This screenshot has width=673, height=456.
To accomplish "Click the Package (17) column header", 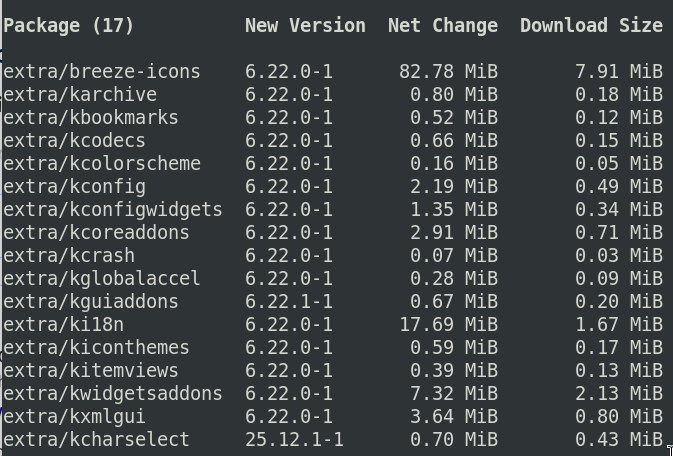I will tap(69, 26).
